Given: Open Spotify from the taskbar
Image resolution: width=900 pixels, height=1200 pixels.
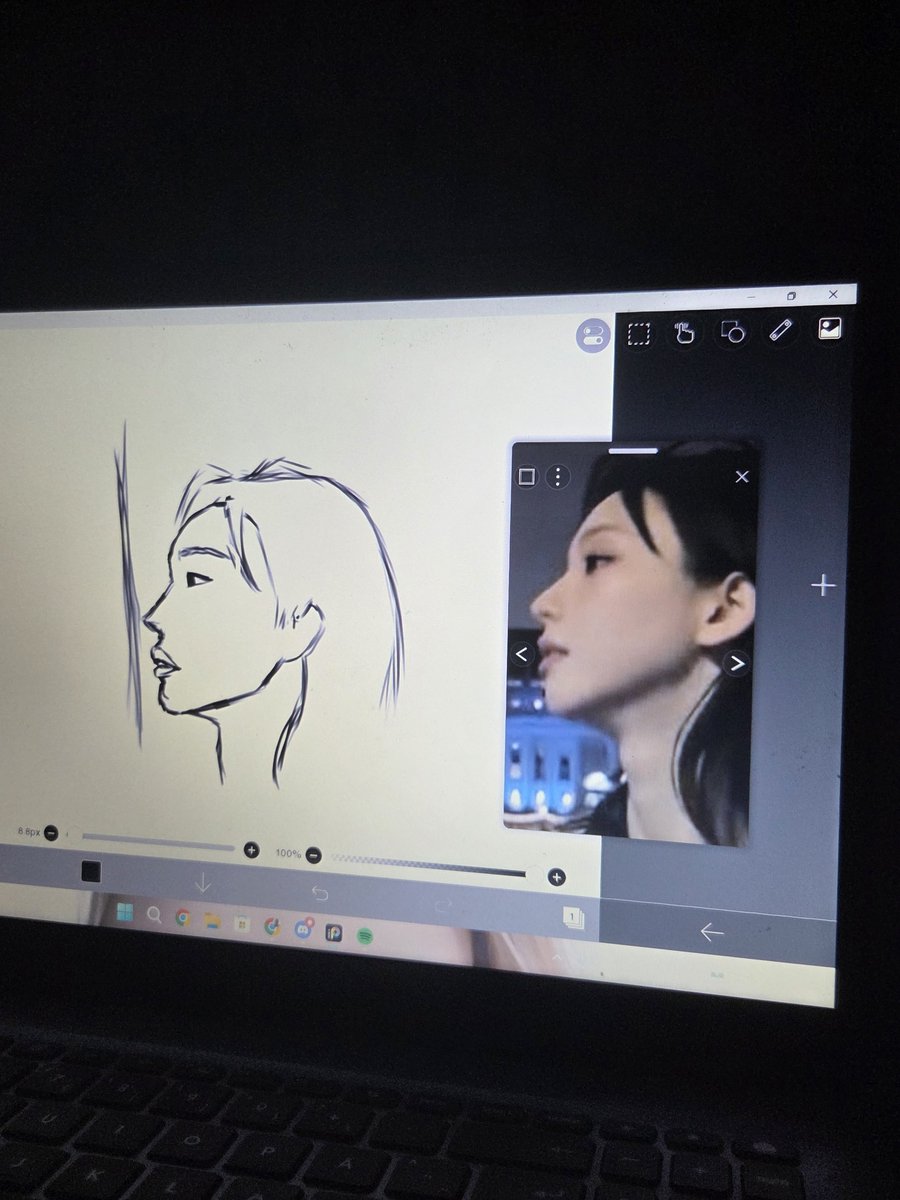Looking at the screenshot, I should (x=365, y=935).
